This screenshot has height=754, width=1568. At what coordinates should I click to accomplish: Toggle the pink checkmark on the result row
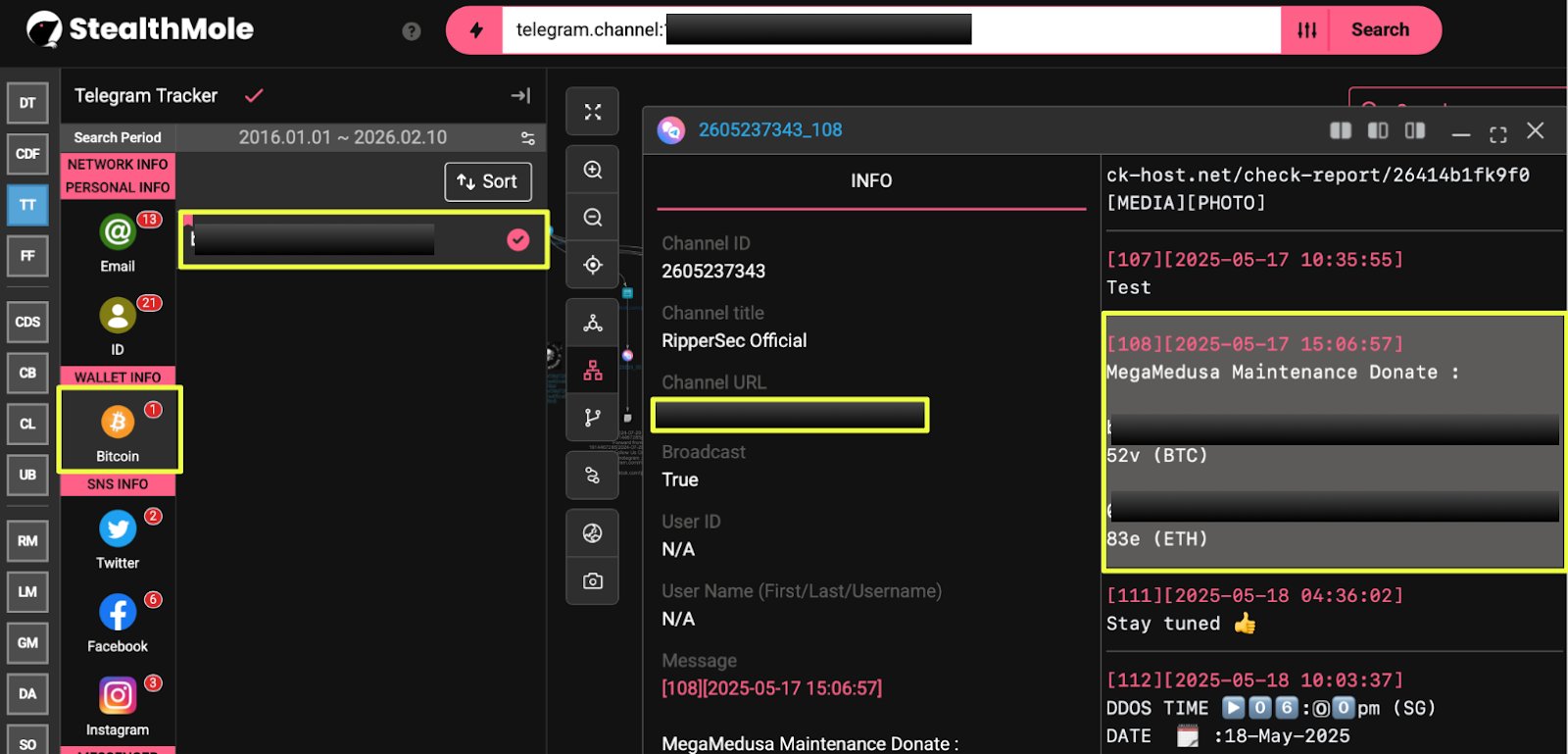[x=517, y=239]
